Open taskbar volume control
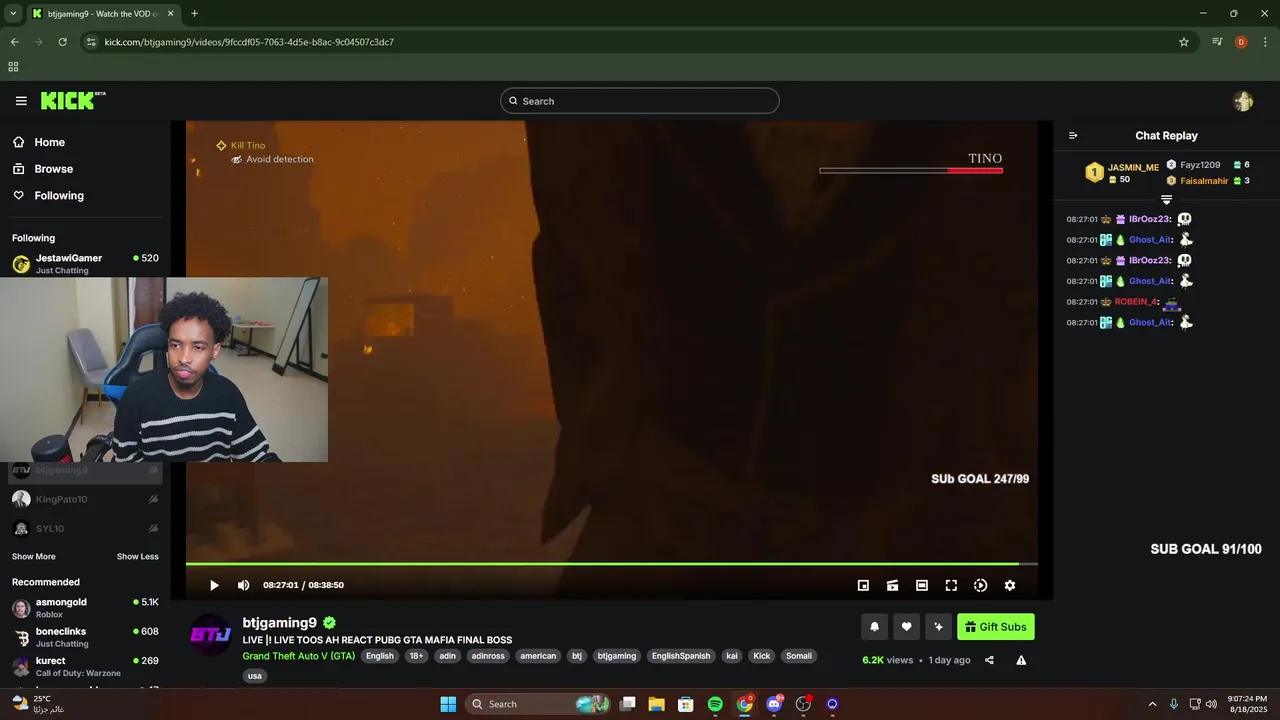The image size is (1280, 720). pyautogui.click(x=1213, y=704)
